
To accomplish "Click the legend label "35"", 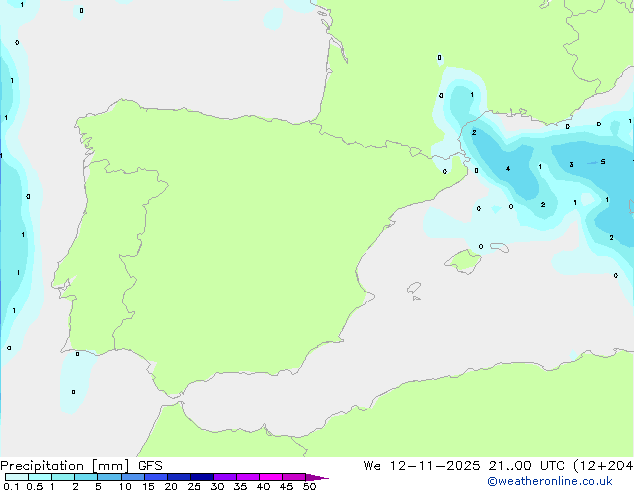I will (x=240, y=486).
